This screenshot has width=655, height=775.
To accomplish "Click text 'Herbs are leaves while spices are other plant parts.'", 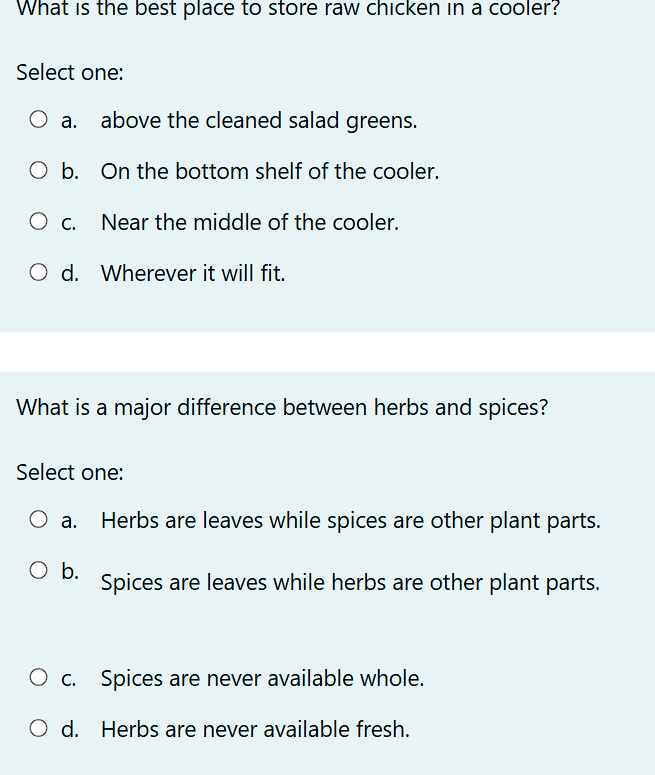I will (x=351, y=521).
